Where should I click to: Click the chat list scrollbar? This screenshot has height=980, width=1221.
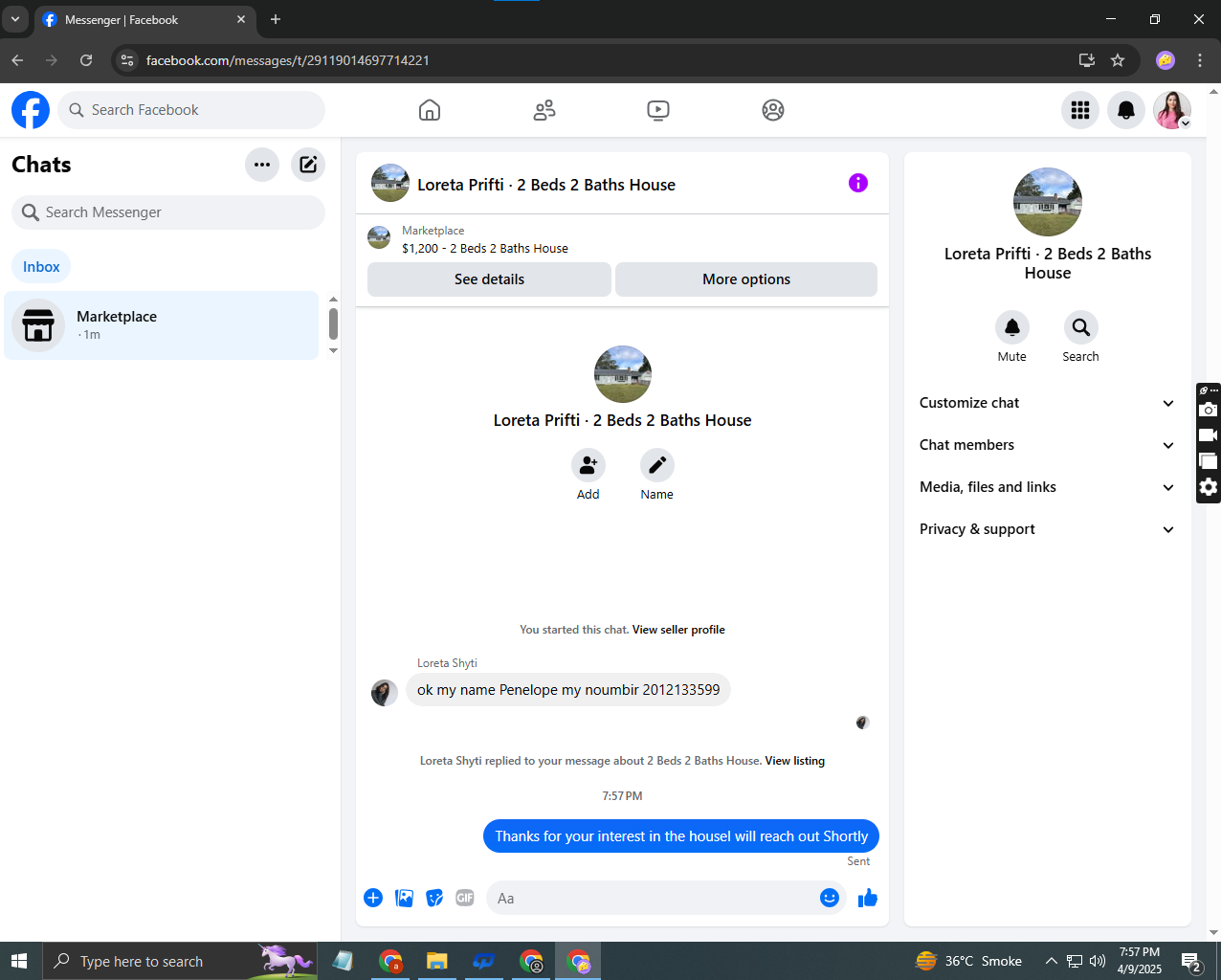point(333,324)
